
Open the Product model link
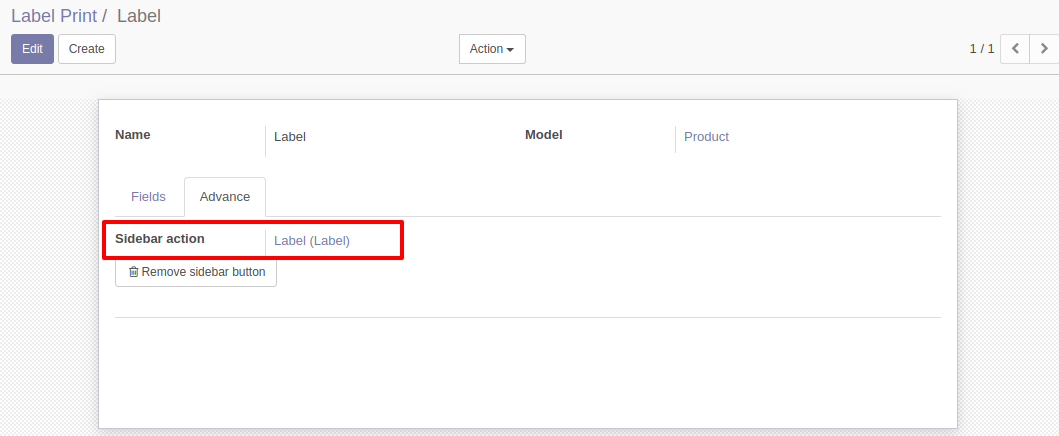coord(706,137)
